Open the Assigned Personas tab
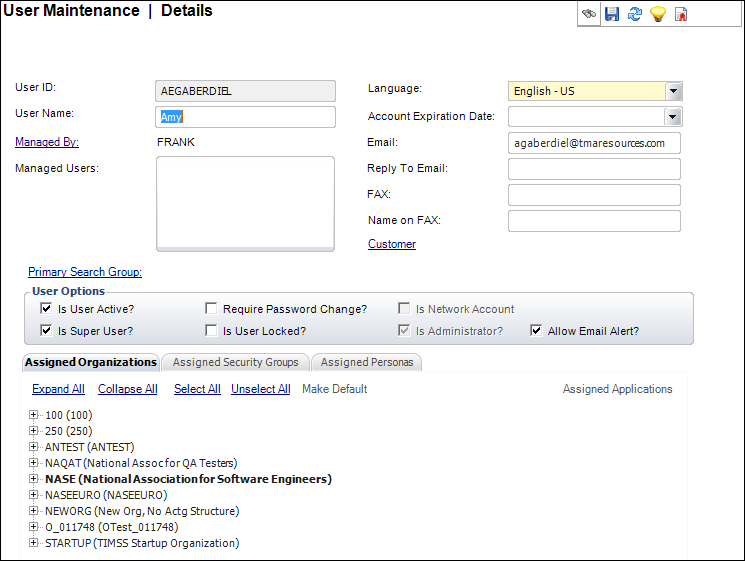Image resolution: width=745 pixels, height=561 pixels. [x=368, y=362]
